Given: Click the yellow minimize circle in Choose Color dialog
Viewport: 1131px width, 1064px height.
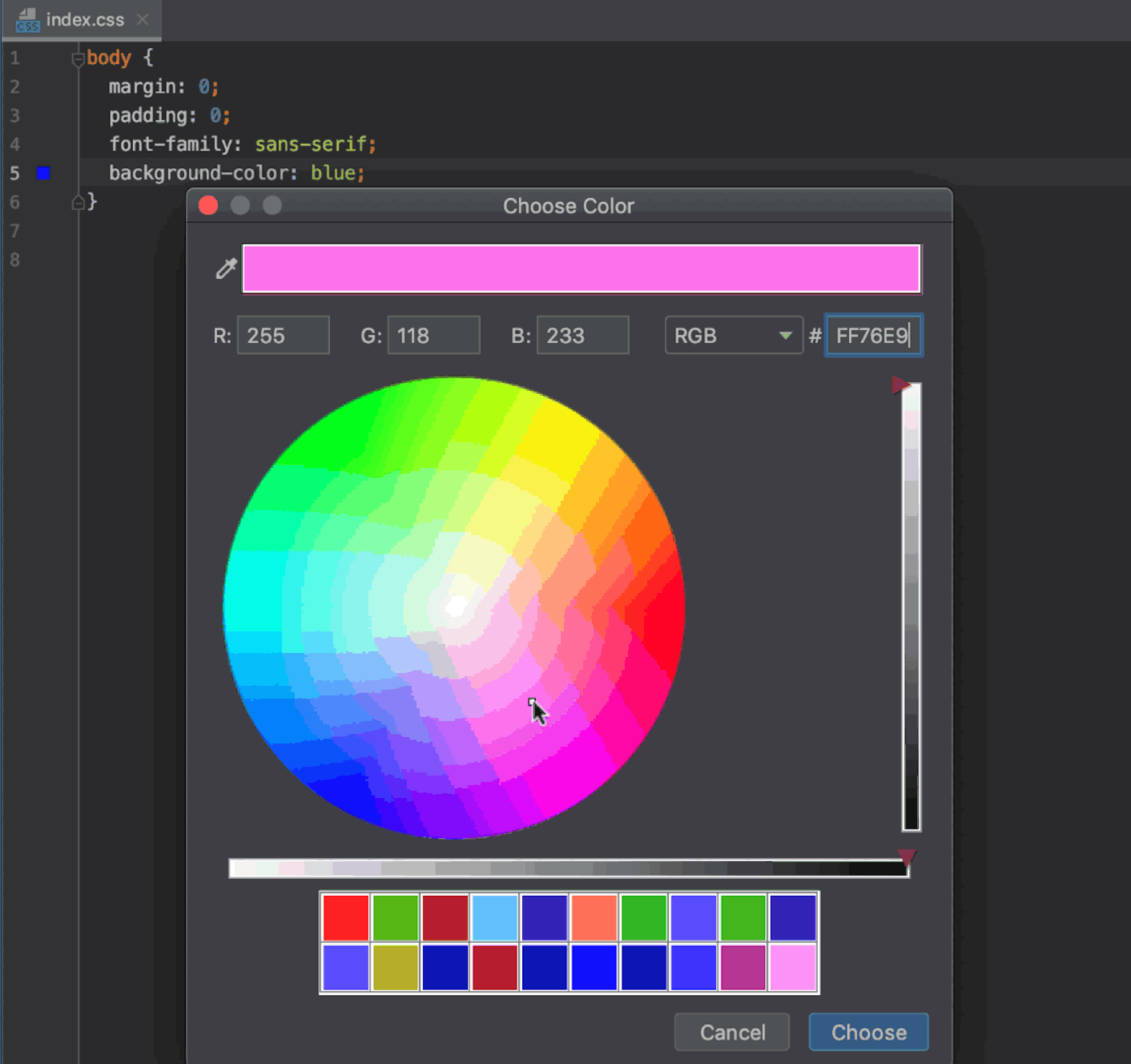Looking at the screenshot, I should (239, 205).
